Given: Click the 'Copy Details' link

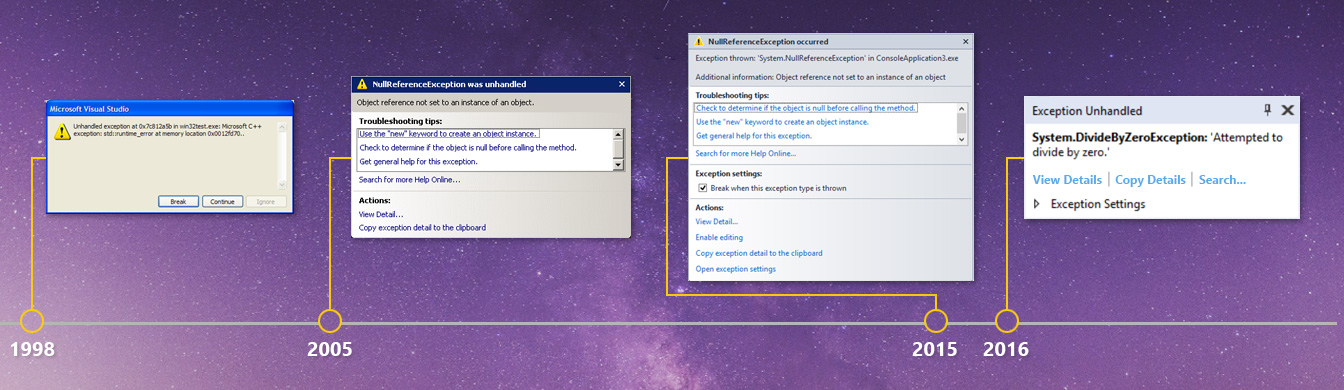Looking at the screenshot, I should coord(1150,180).
